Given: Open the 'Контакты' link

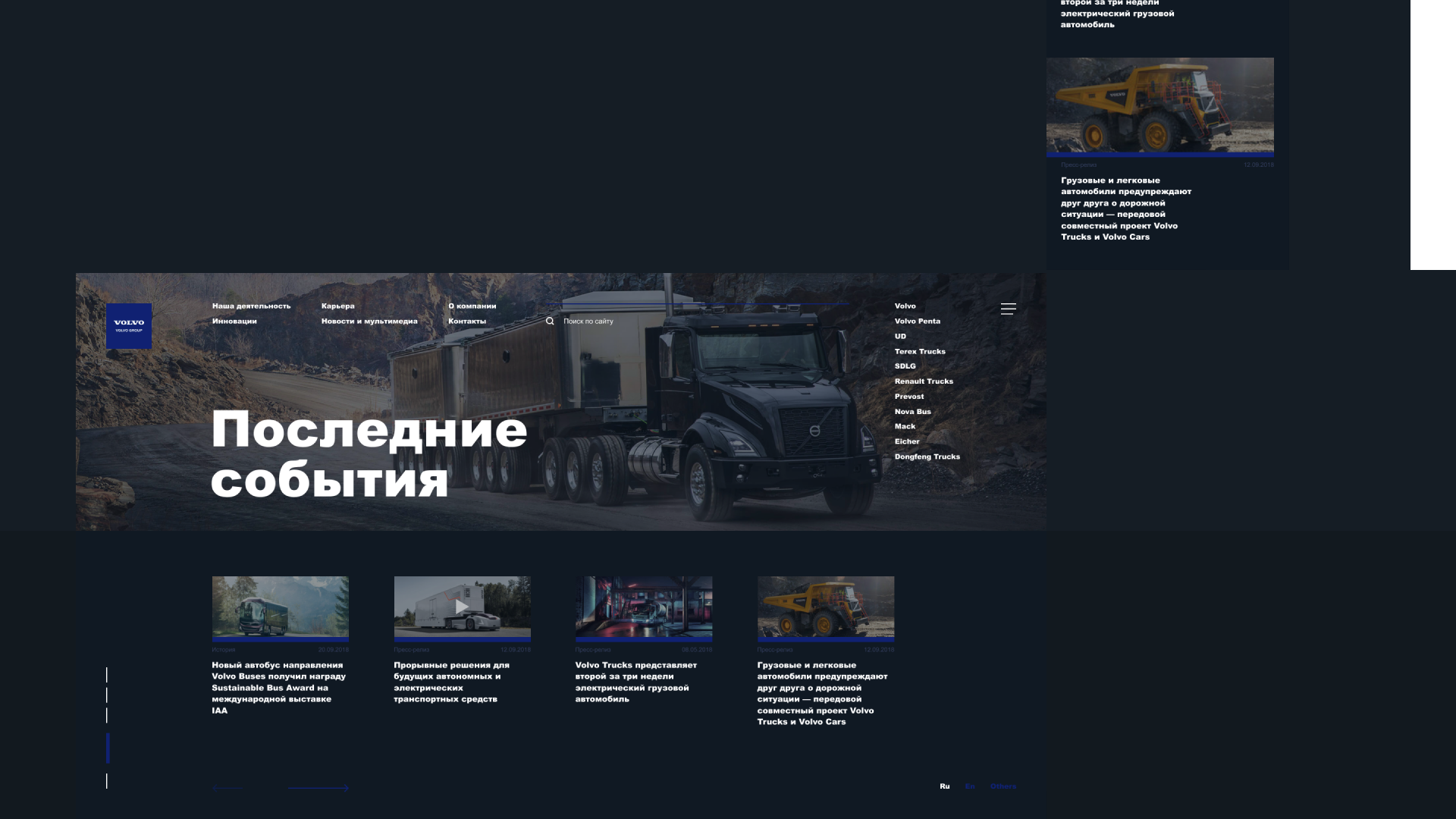Looking at the screenshot, I should 466,322.
